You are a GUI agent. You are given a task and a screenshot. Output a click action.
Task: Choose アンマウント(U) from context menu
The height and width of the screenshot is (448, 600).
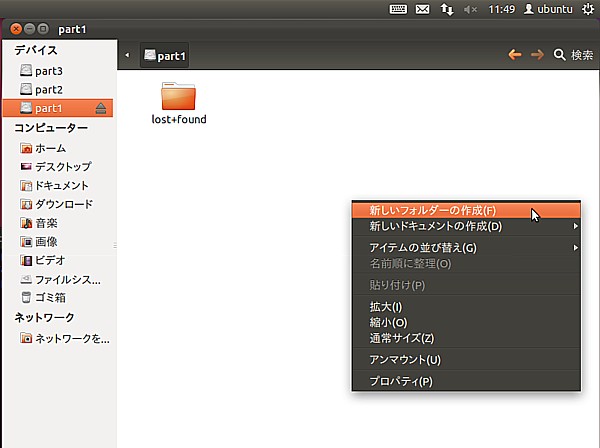pyautogui.click(x=466, y=360)
